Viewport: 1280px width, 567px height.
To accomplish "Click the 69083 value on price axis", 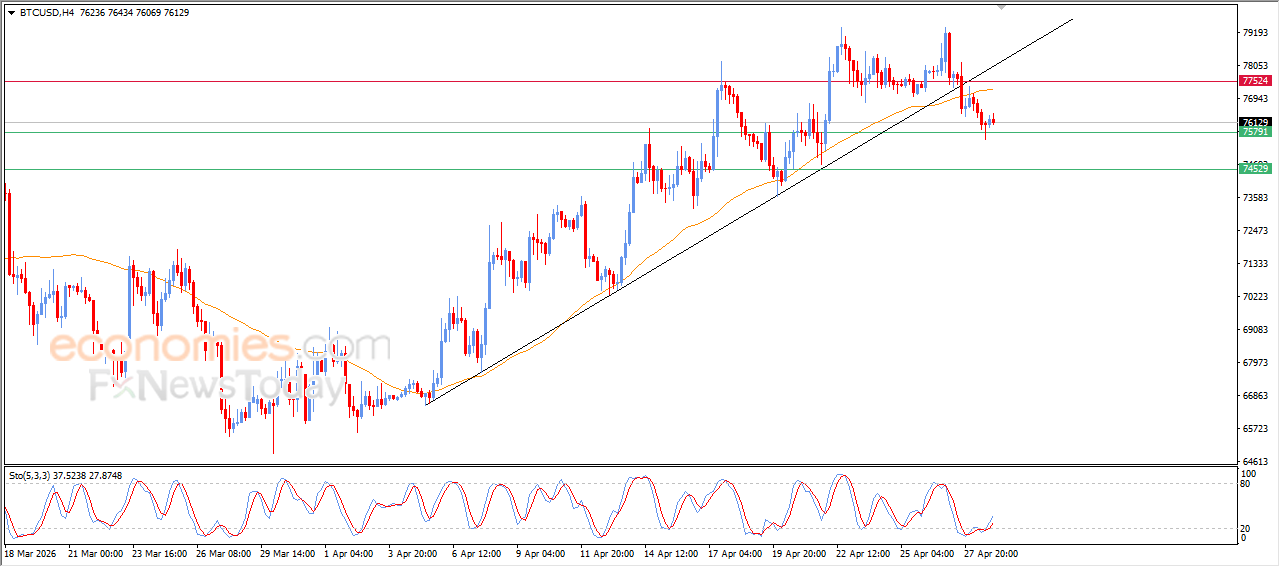I will coord(1254,330).
